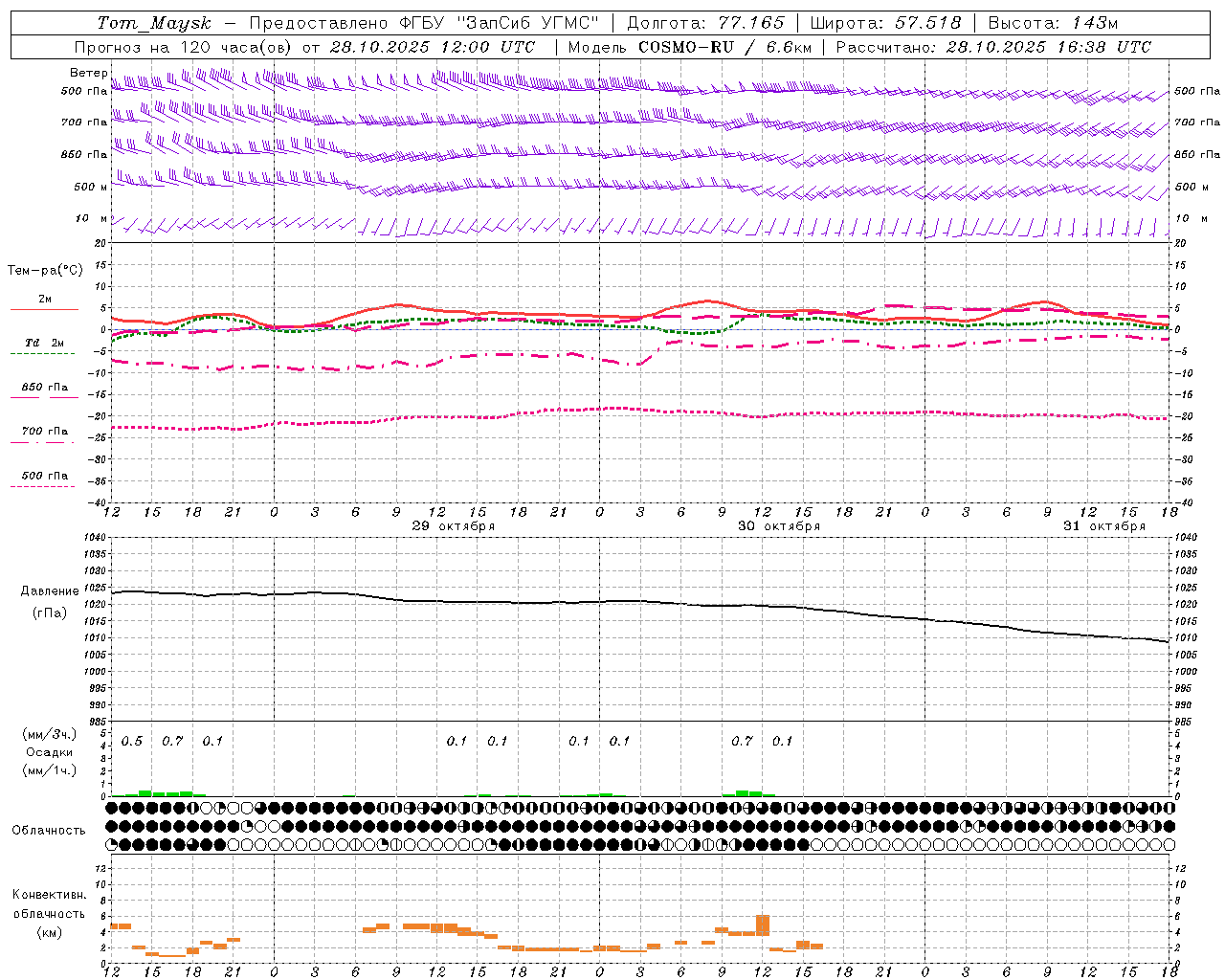Screen dimensions: 1225x980
Task: Click the red line sample under 2м legend
Action: click(44, 309)
